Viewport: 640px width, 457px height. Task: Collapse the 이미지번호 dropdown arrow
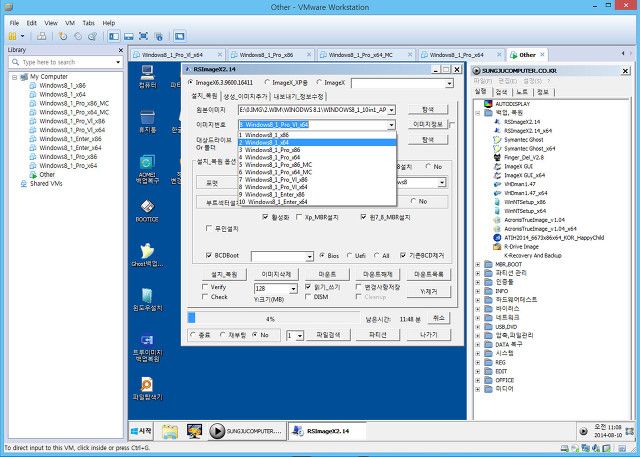[391, 125]
